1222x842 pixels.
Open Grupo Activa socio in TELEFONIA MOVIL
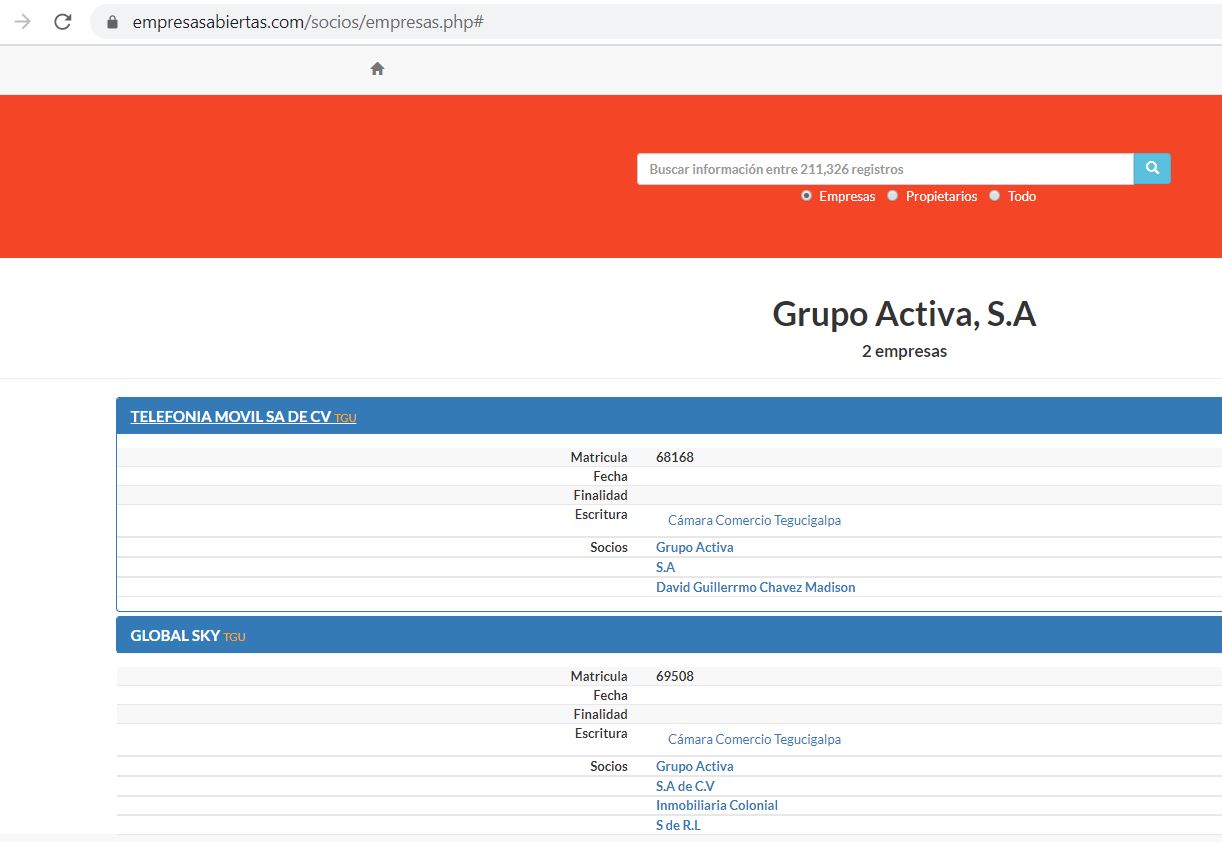pyautogui.click(x=694, y=547)
